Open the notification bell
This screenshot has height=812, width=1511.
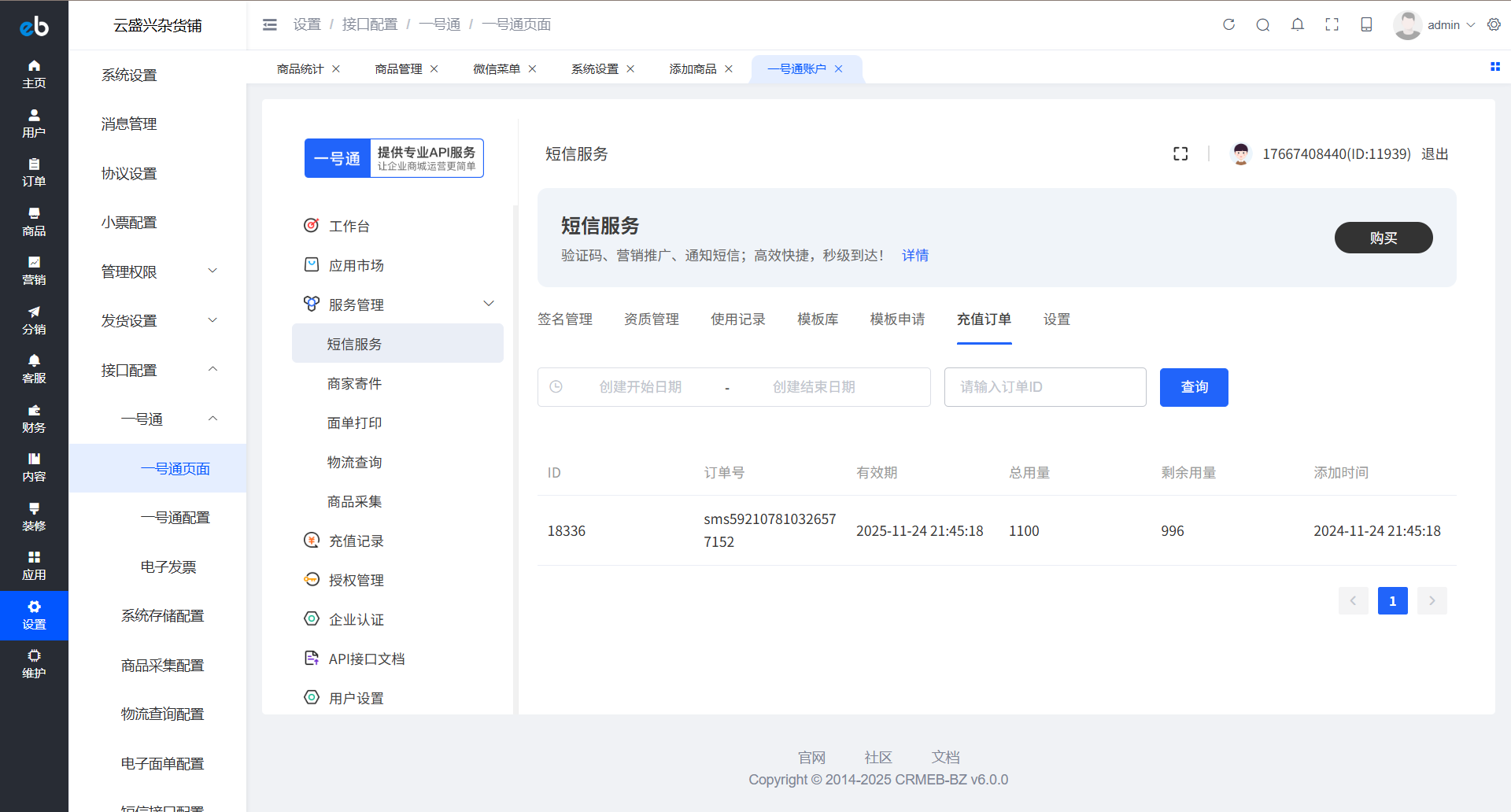pyautogui.click(x=1298, y=24)
